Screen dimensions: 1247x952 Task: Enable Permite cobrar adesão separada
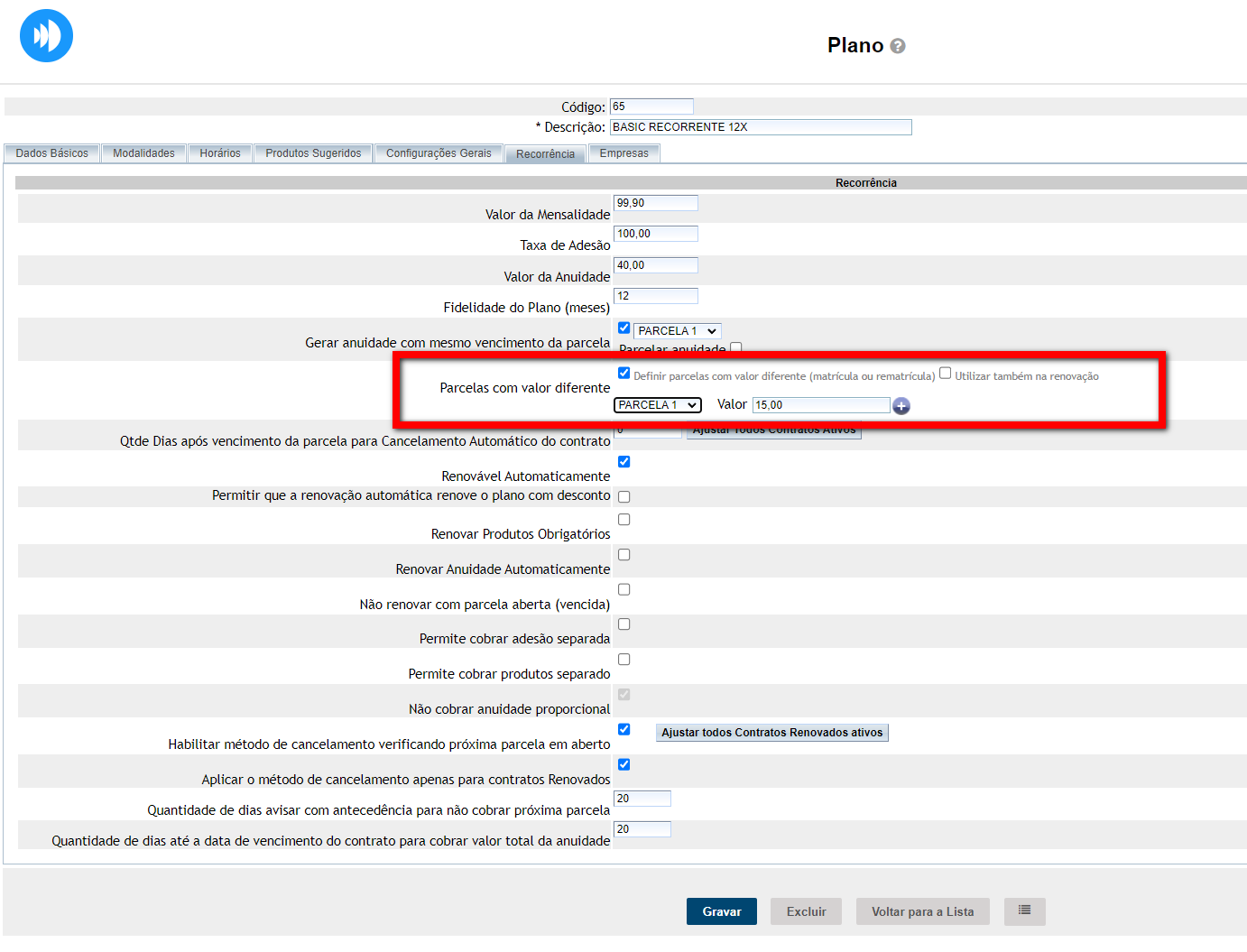623,624
